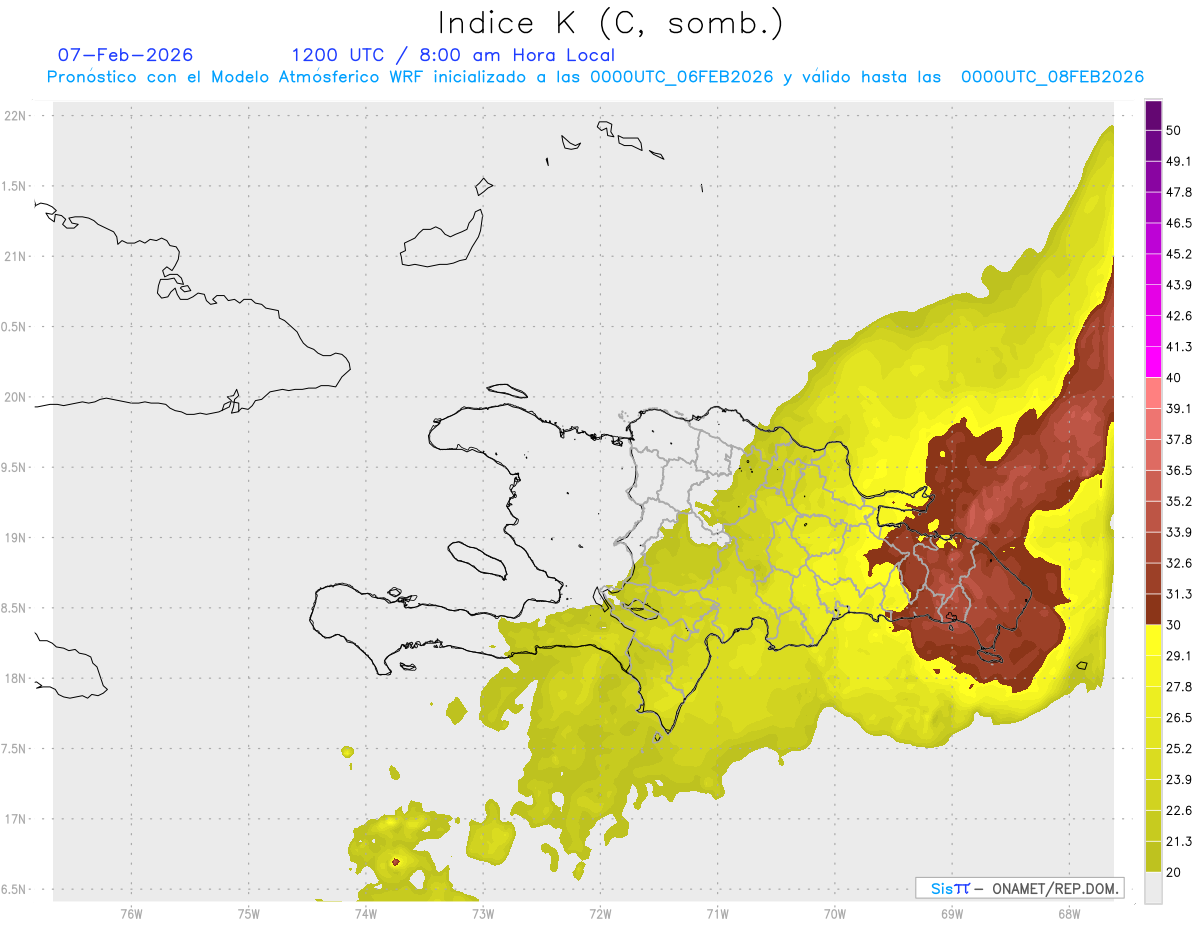Click the colorbar value "25.2"
The width and height of the screenshot is (1200, 927).
coord(1179,749)
